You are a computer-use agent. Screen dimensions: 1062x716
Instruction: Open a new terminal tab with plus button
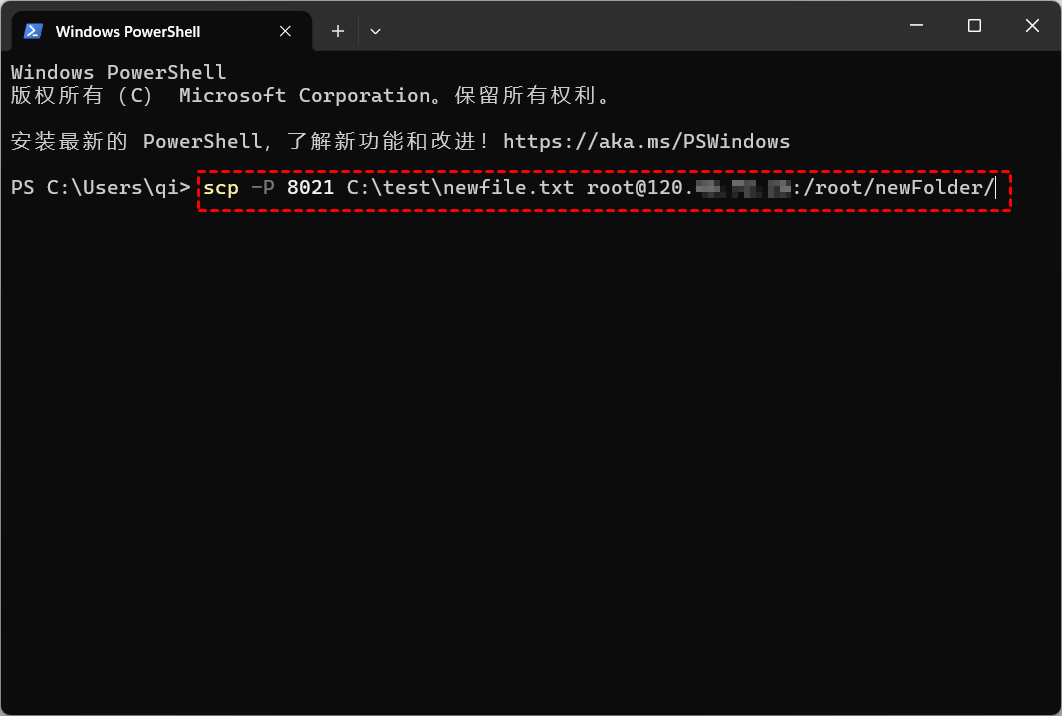coord(337,31)
